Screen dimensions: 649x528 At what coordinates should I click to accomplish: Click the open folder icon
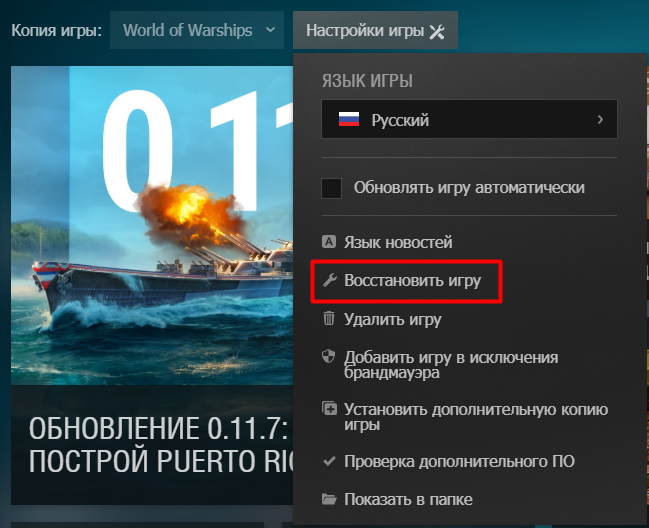click(329, 499)
